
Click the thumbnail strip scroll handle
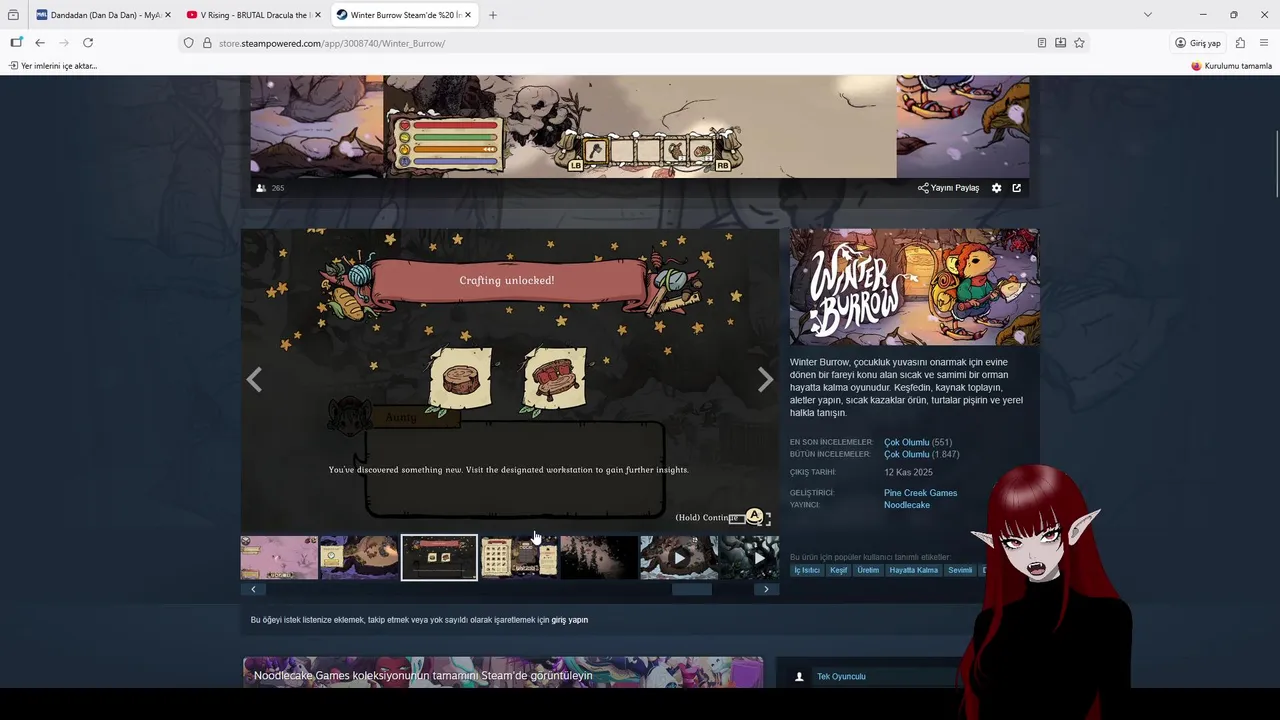coord(692,589)
